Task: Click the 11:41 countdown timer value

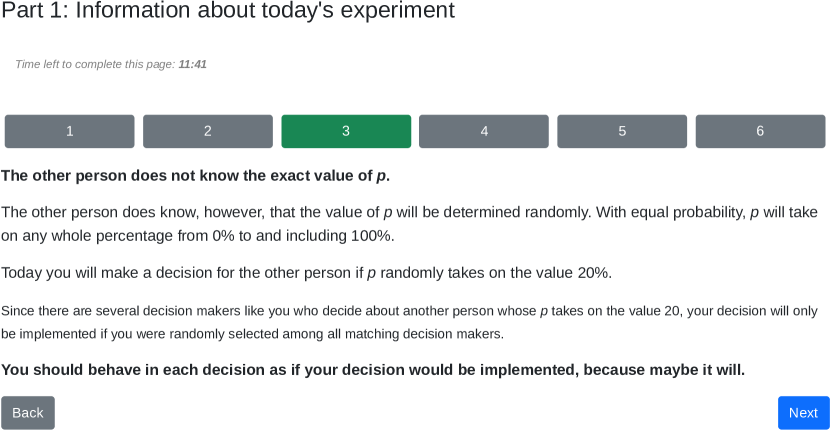Action: (193, 64)
